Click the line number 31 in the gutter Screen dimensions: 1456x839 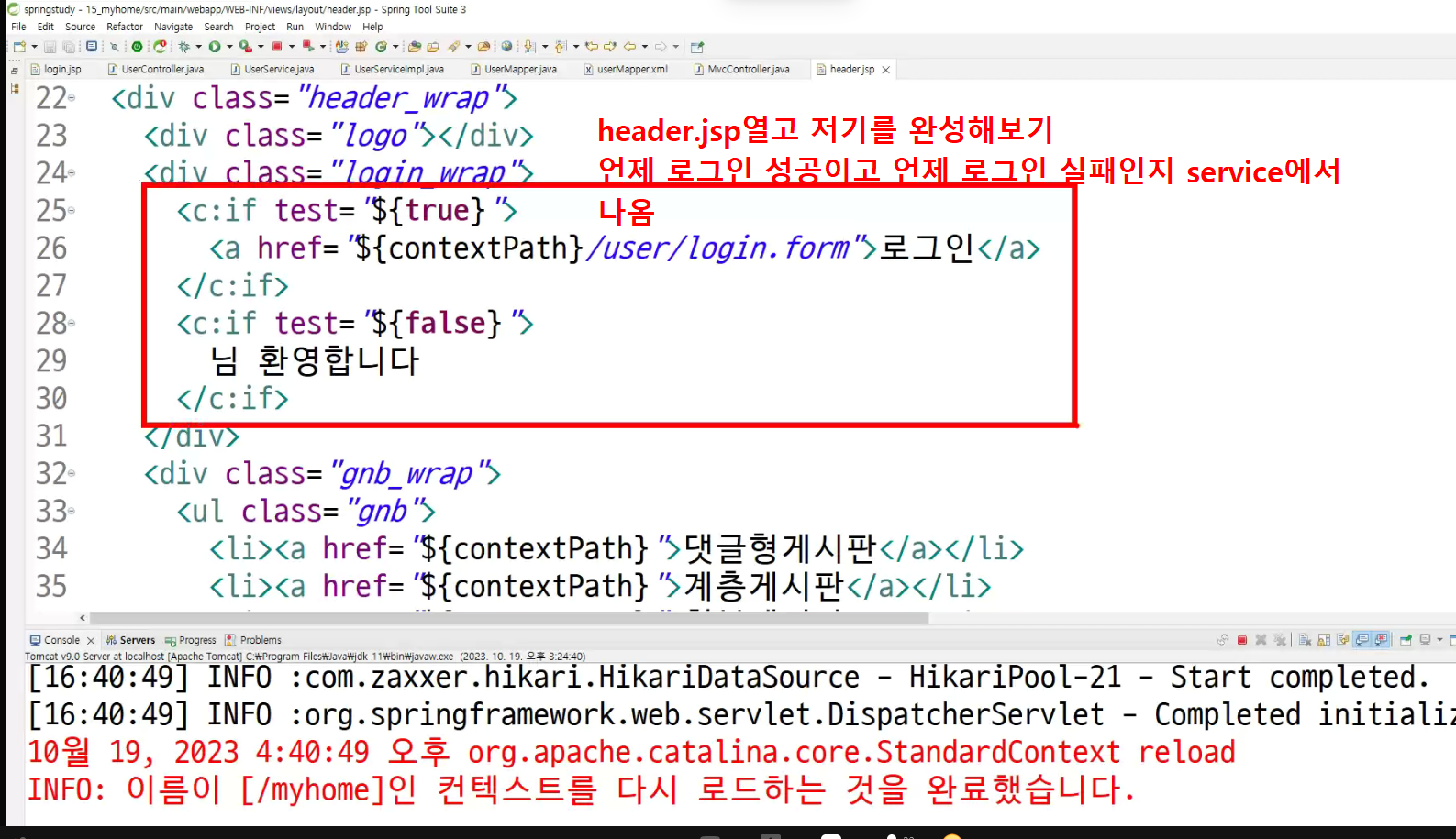click(x=51, y=436)
